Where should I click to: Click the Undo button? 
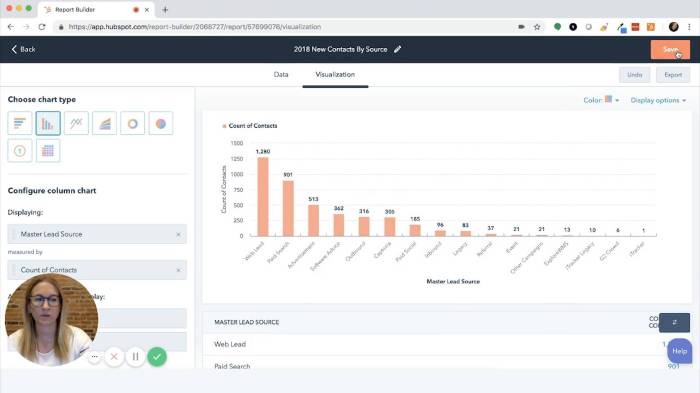coord(634,75)
